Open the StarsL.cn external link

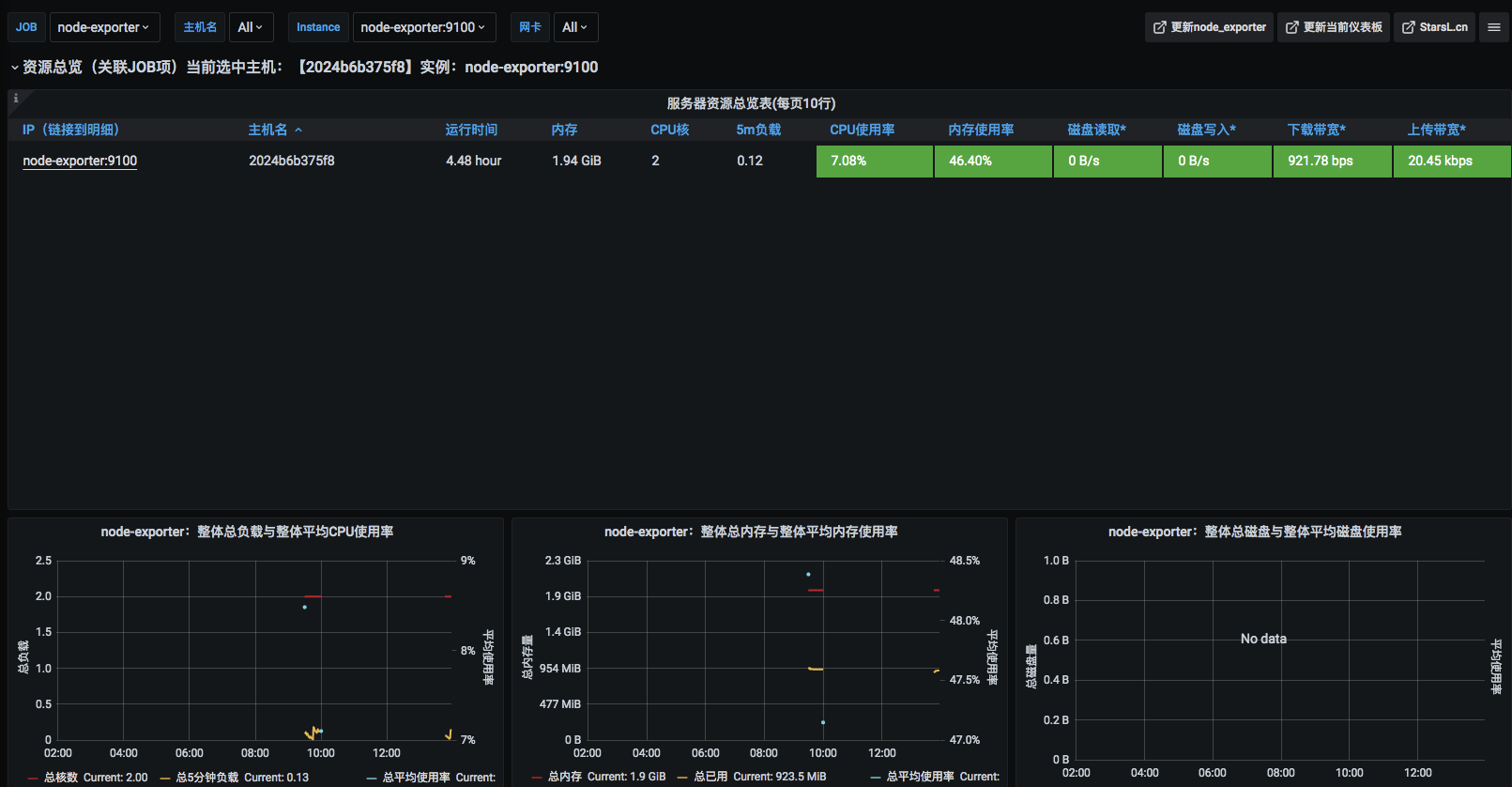pos(1434,27)
